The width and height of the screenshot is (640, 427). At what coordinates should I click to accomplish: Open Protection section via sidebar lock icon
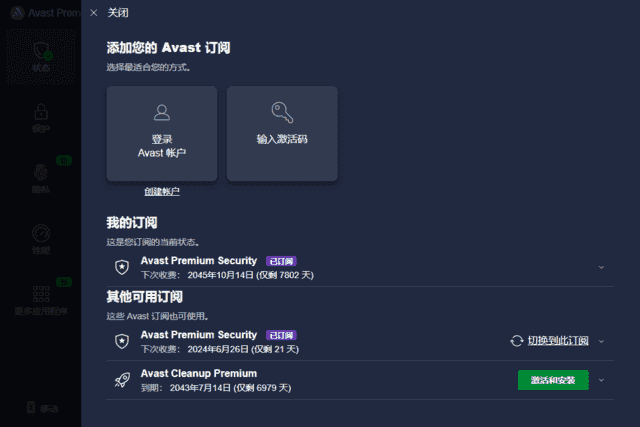[x=41, y=111]
